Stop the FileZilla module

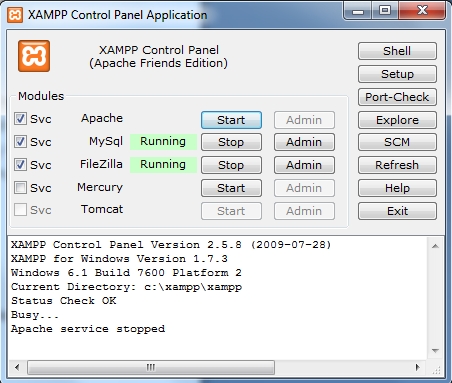tap(231, 165)
